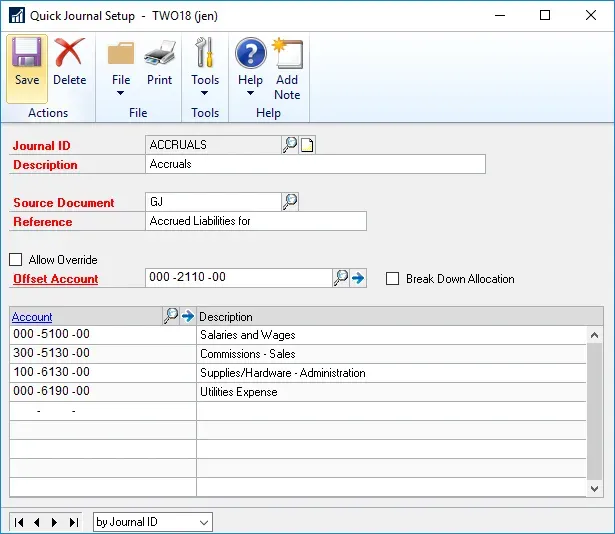Image resolution: width=615 pixels, height=534 pixels.
Task: Check the Break Down Allocation box
Action: pos(393,279)
